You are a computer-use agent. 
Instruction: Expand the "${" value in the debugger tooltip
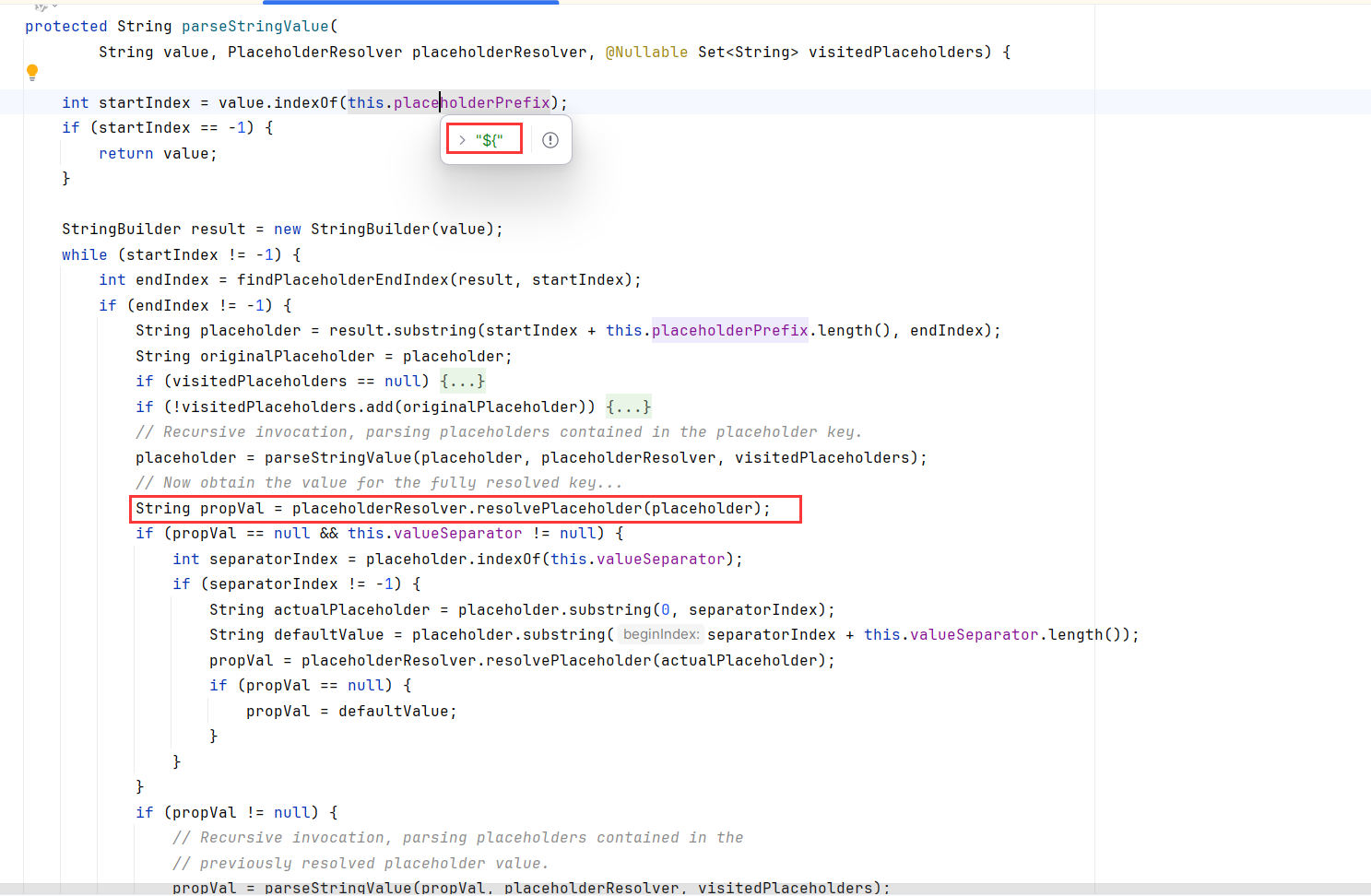click(463, 140)
